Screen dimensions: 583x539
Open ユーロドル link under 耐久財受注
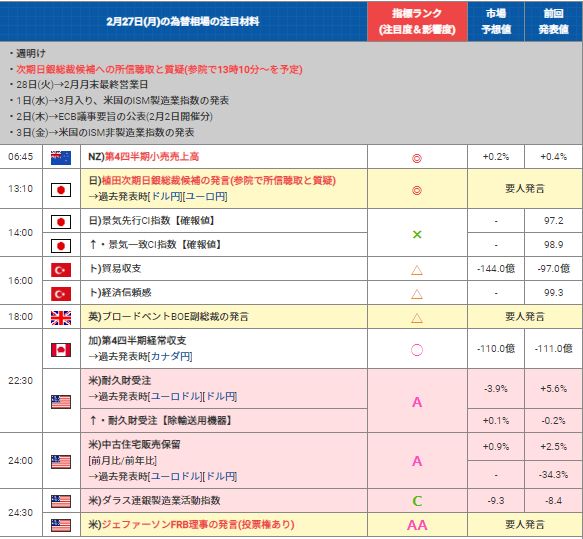[175, 396]
